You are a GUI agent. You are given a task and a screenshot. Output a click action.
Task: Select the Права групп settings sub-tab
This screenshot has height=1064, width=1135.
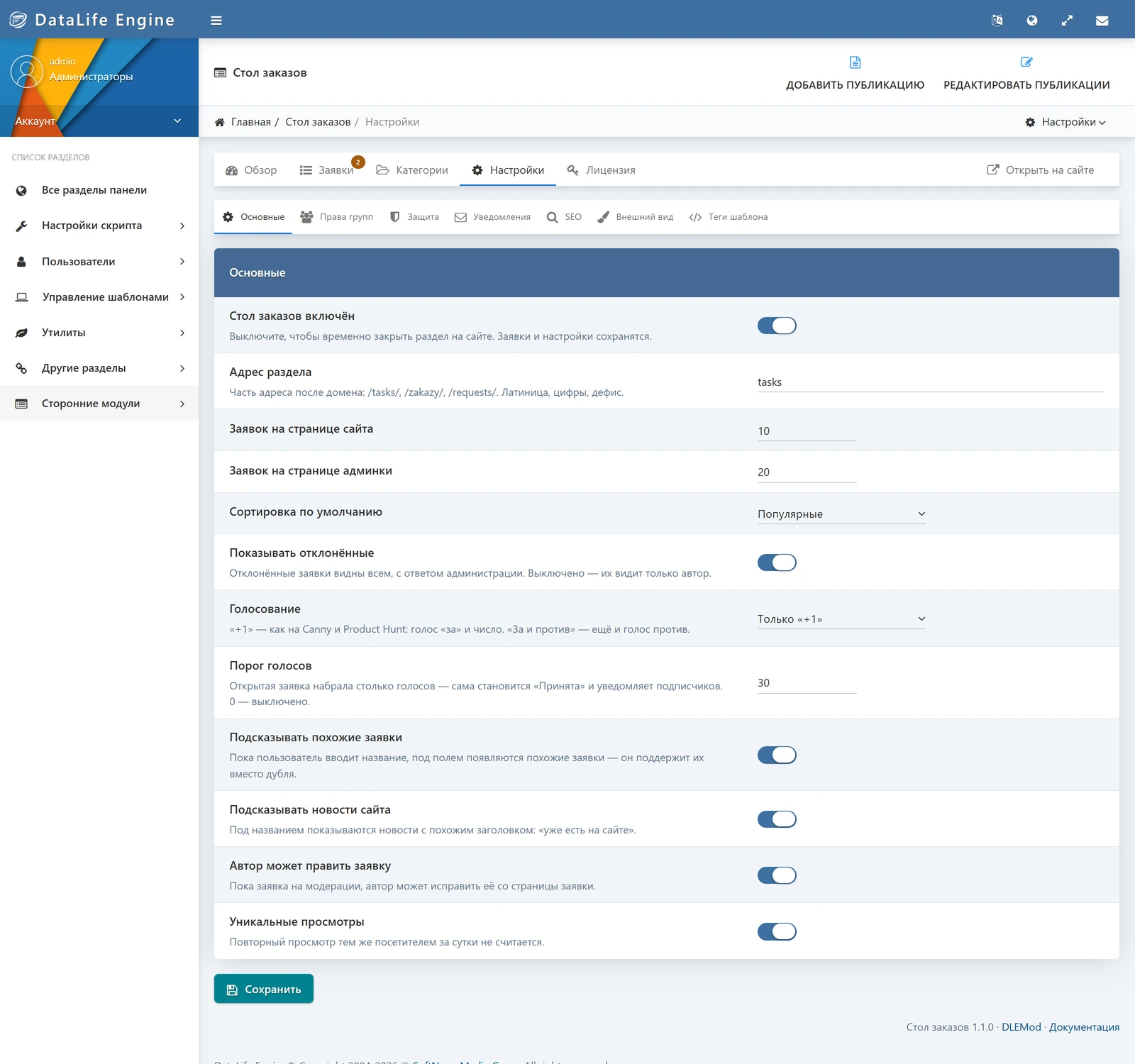pyautogui.click(x=337, y=217)
